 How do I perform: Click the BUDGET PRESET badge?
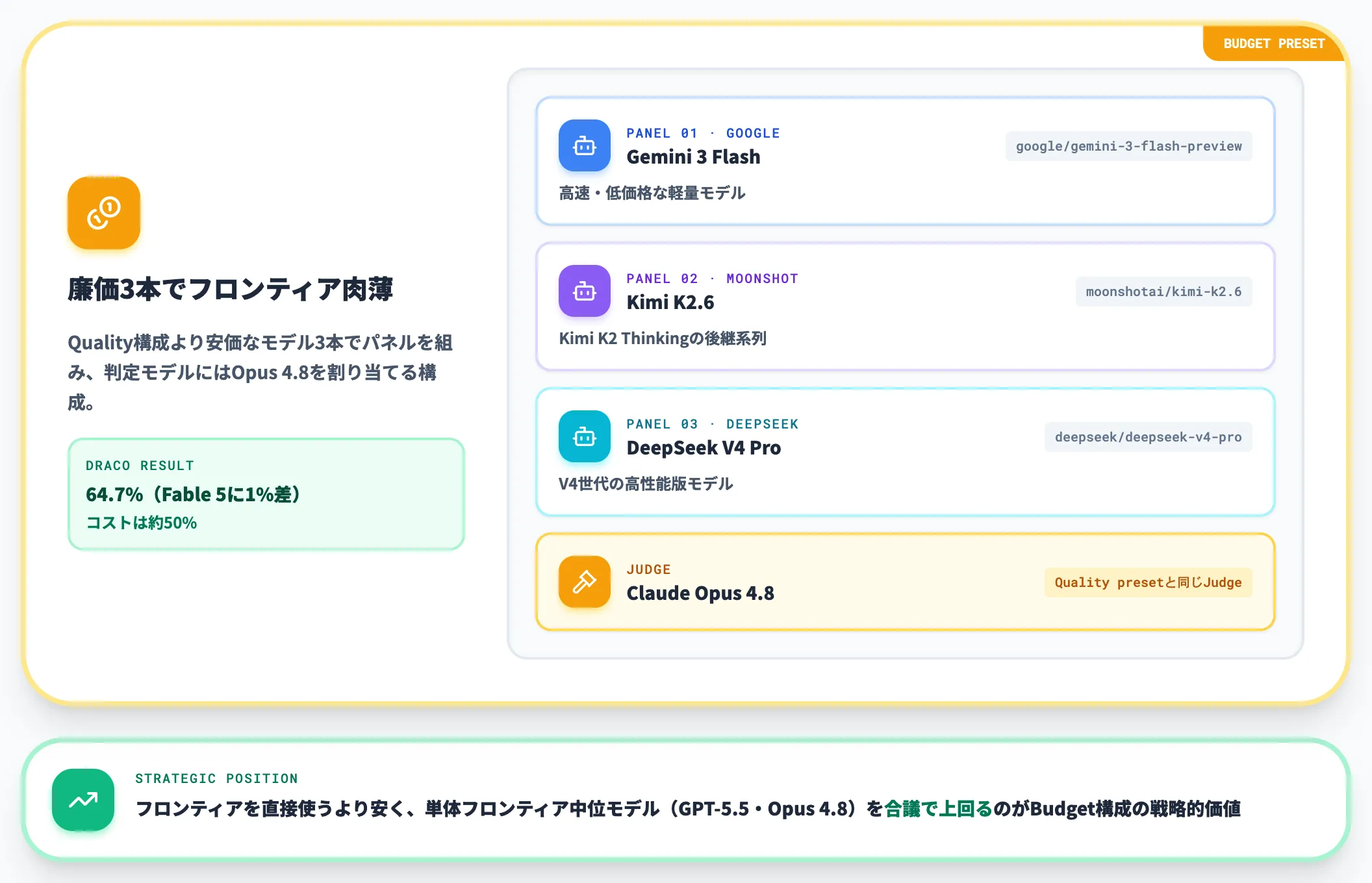[1273, 44]
